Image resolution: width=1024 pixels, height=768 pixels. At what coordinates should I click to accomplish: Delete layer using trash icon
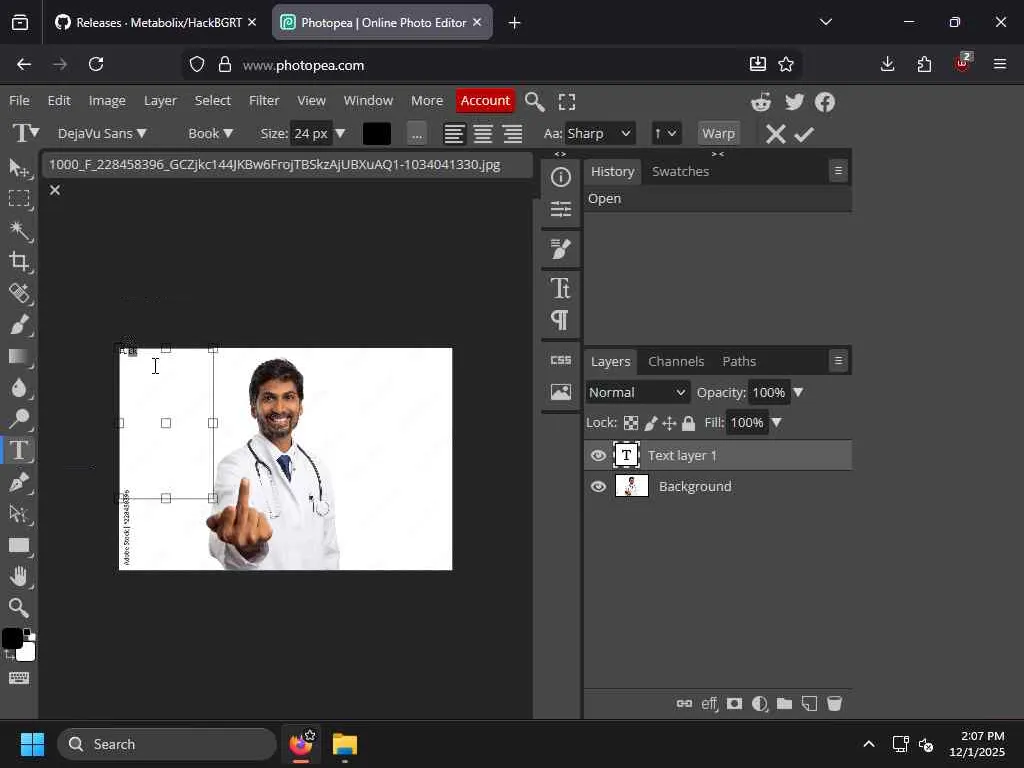coord(834,704)
